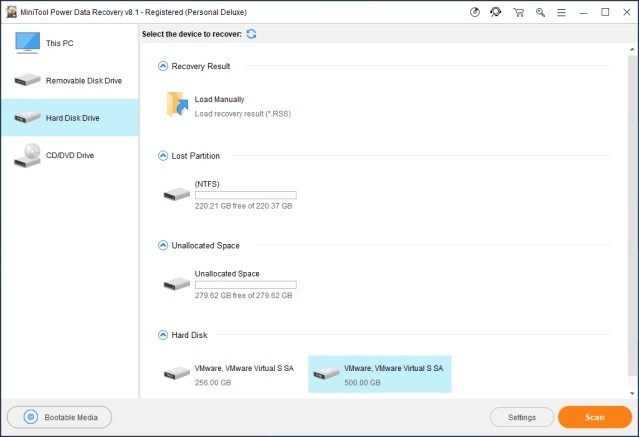The width and height of the screenshot is (639, 437).
Task: Select the 256.00 GB VMware disk icon
Action: [176, 373]
